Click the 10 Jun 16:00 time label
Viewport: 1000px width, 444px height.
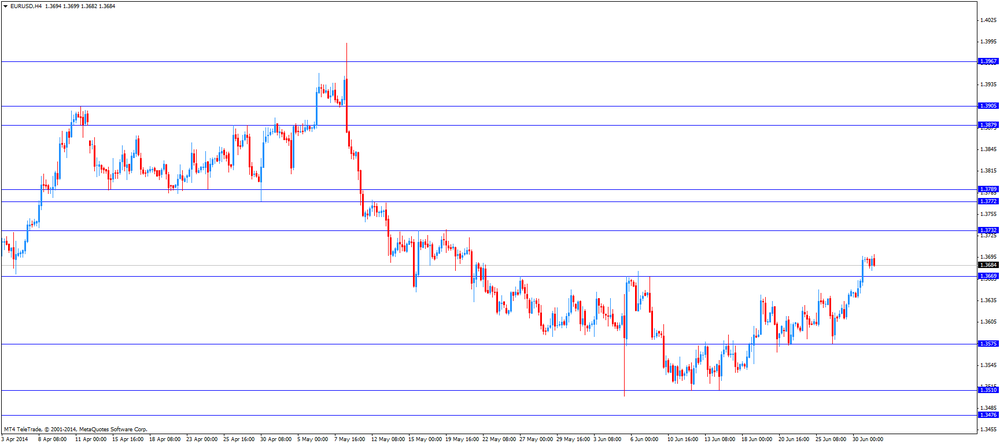pos(682,439)
